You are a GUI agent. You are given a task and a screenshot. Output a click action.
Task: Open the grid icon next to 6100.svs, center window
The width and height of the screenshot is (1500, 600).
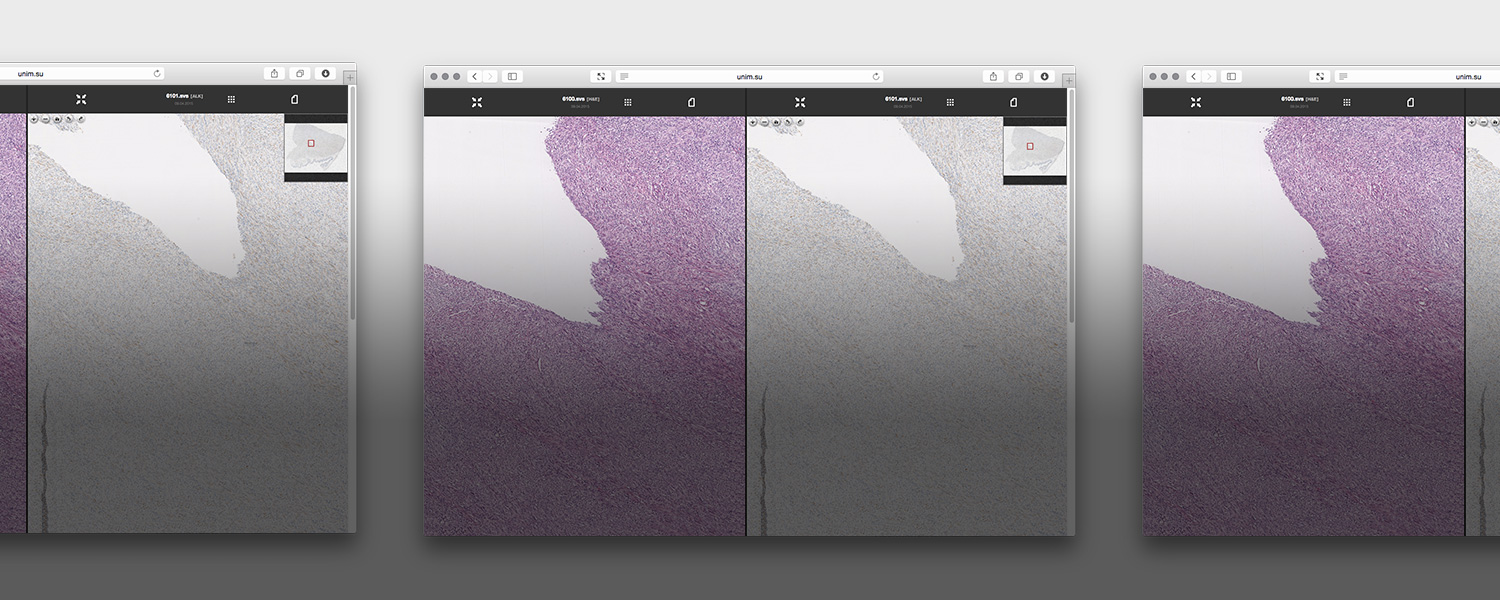pos(628,102)
